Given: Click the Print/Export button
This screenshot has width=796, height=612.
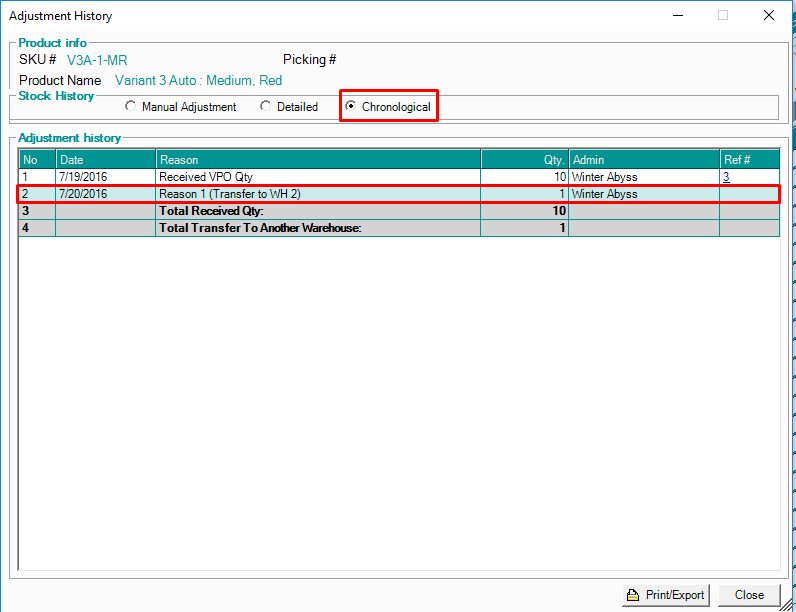Looking at the screenshot, I should 666,595.
